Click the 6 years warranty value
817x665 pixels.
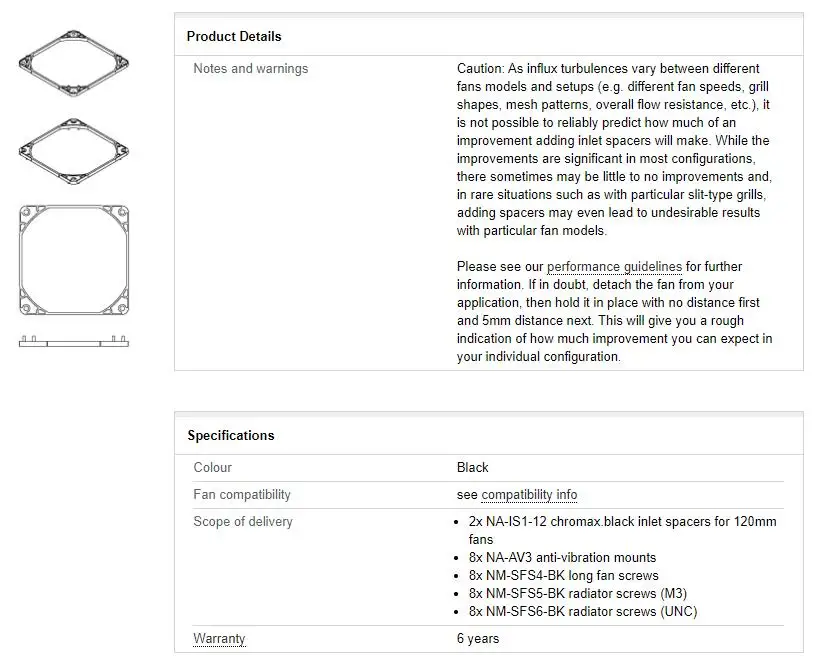(478, 639)
